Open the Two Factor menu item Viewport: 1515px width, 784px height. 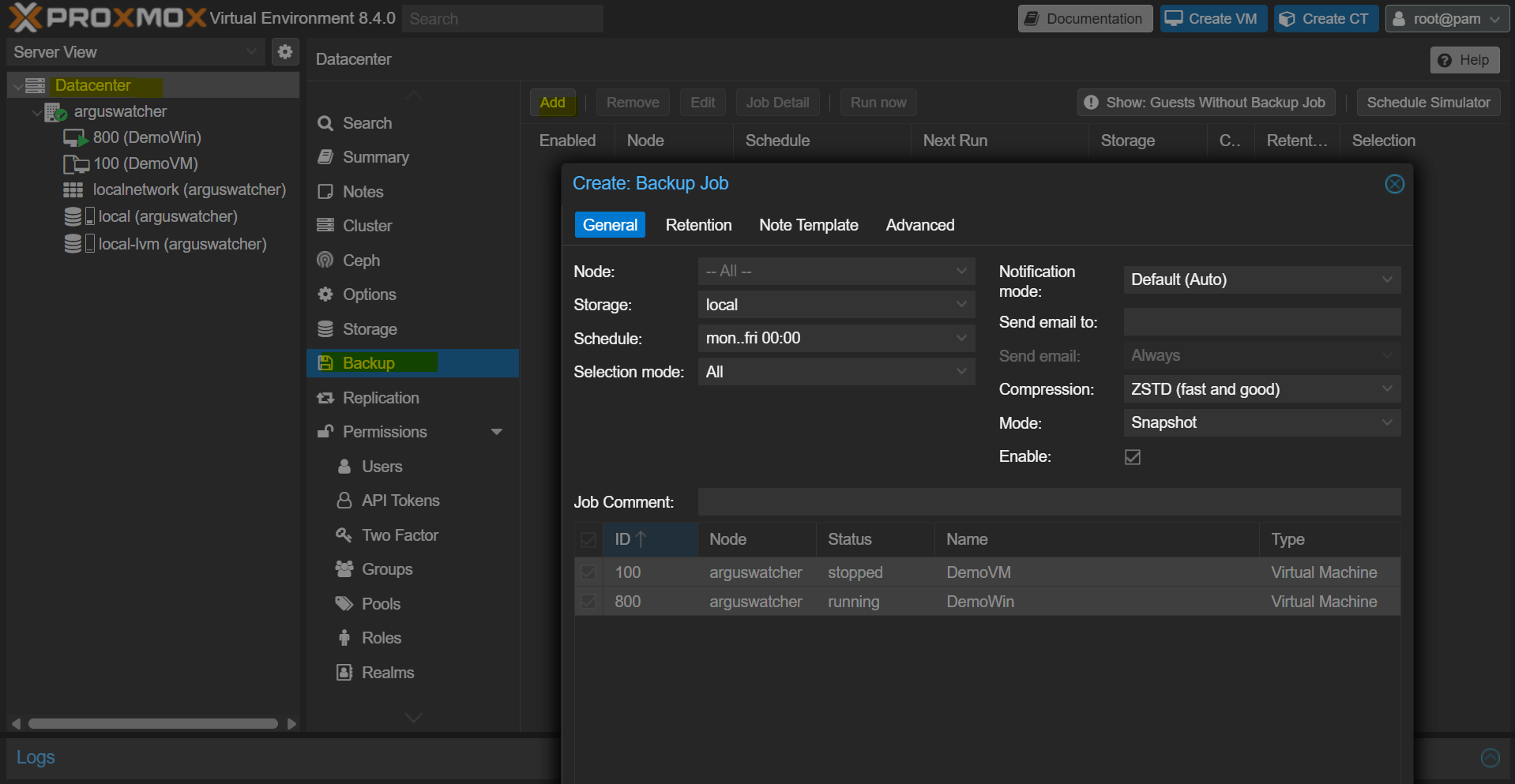pos(412,535)
